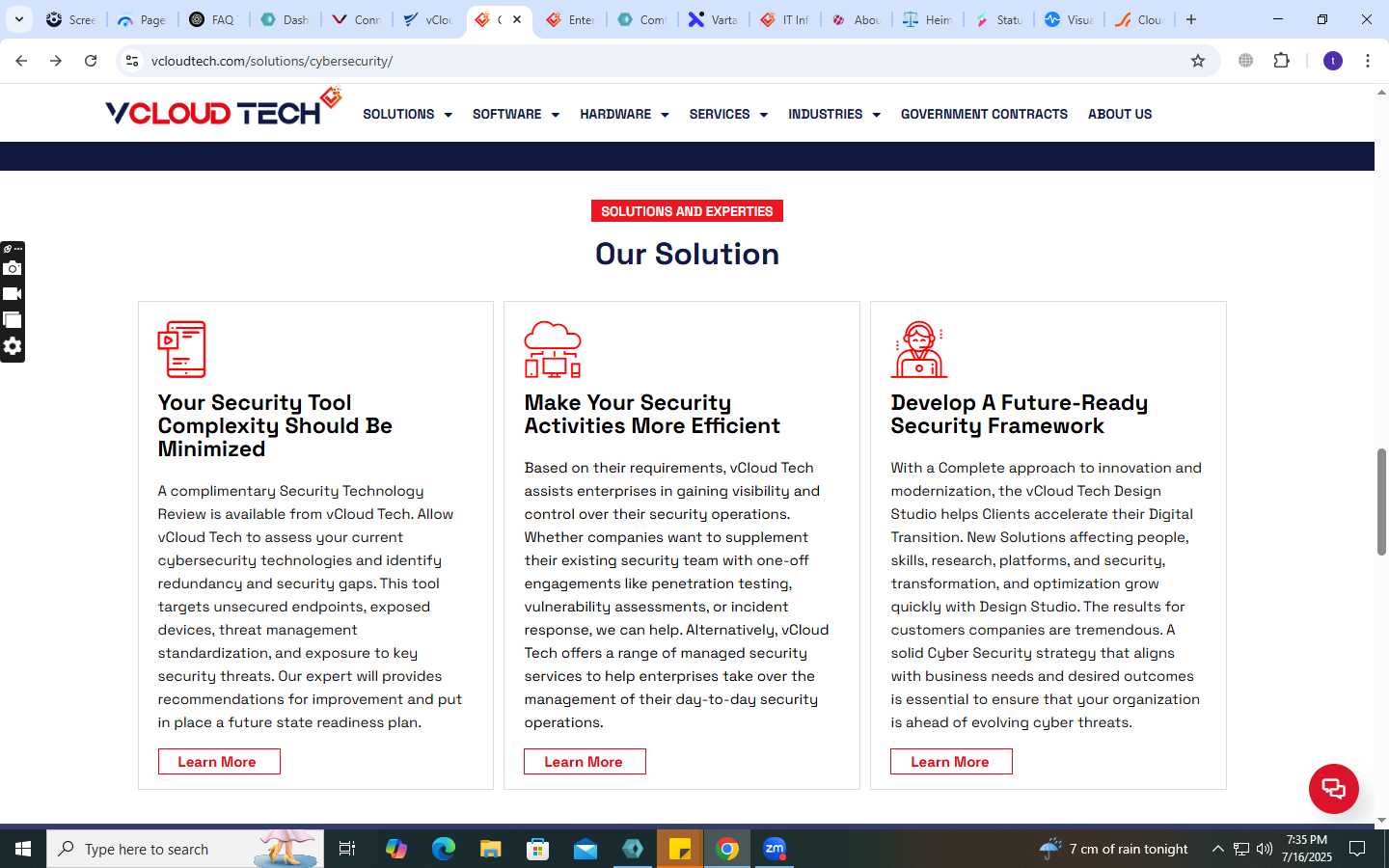Open a new browser tab
The width and height of the screenshot is (1389, 868).
[x=1191, y=19]
